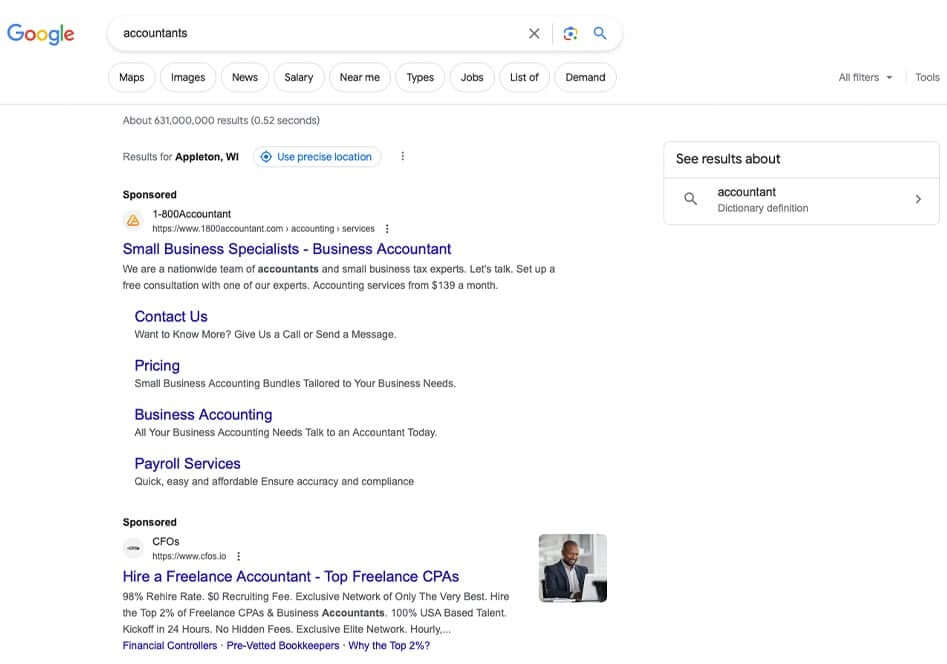Click the 1-800Accountant favicon
The image size is (947, 664).
(x=133, y=221)
